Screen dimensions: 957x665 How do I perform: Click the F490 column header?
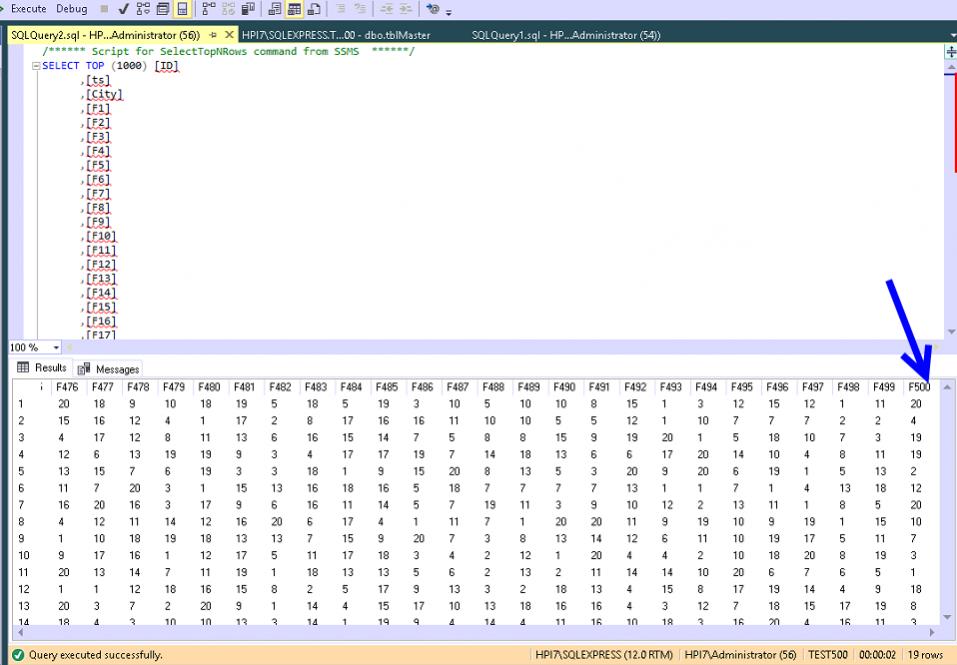click(564, 387)
